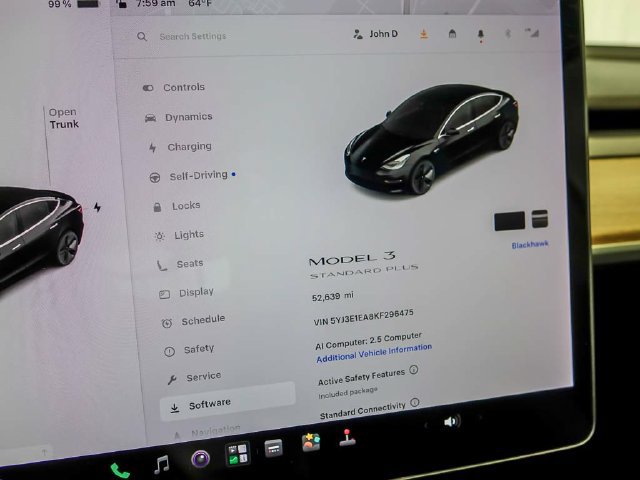
Task: Open the purple Camera app
Action: click(200, 459)
